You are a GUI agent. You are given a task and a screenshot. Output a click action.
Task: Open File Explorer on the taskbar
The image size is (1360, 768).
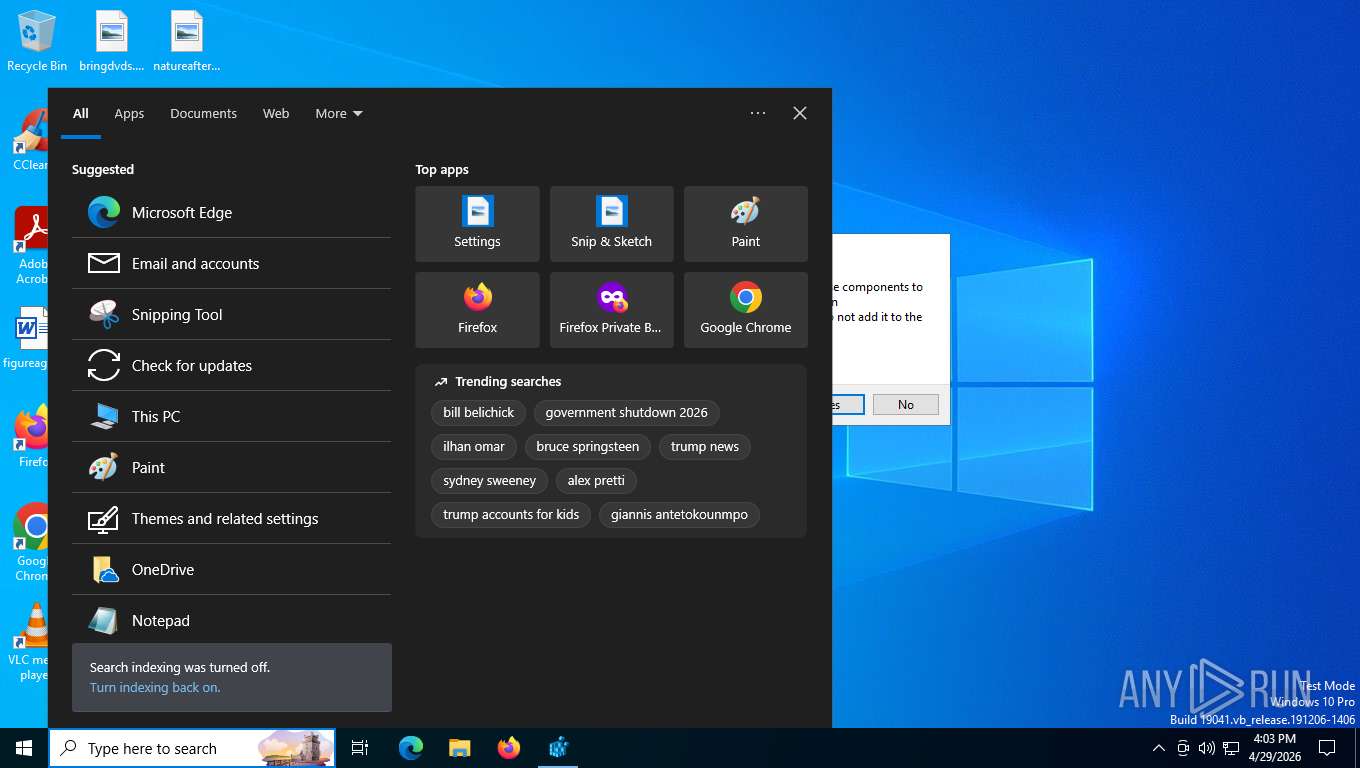459,748
